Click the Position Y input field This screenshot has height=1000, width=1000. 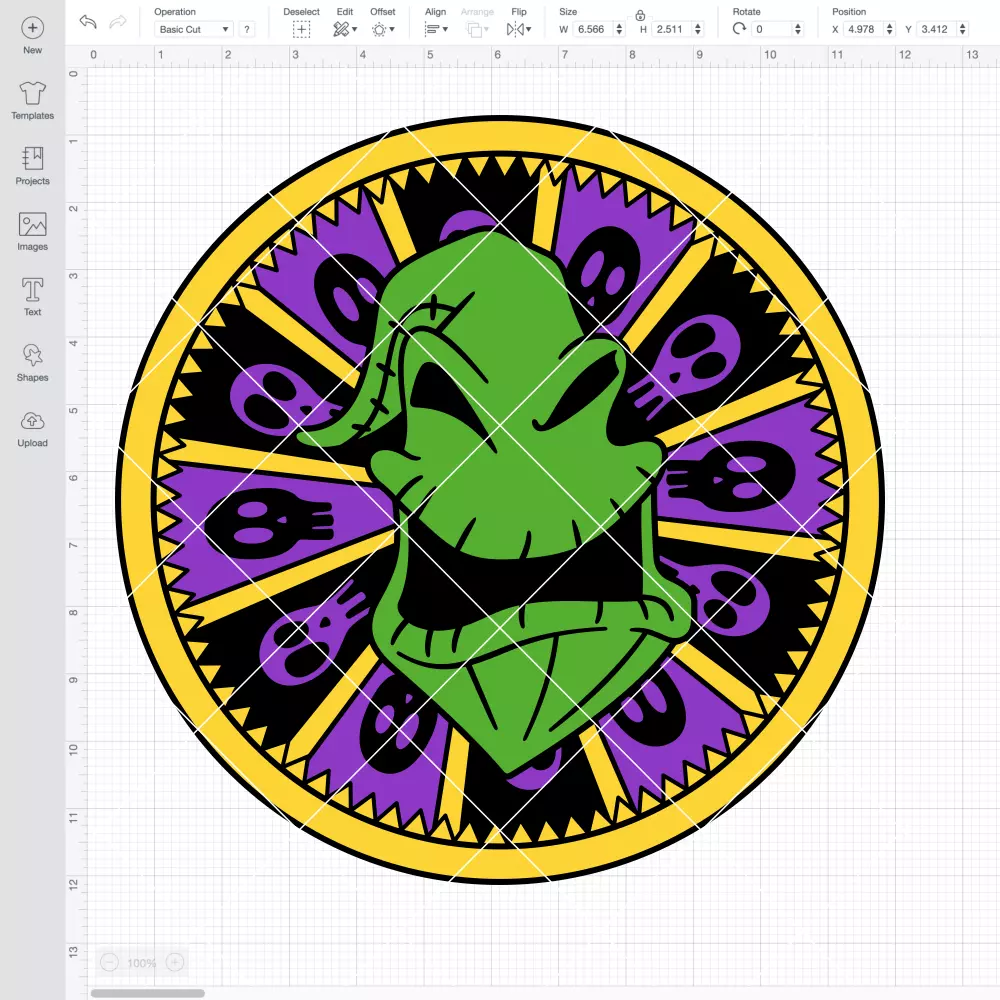point(937,29)
